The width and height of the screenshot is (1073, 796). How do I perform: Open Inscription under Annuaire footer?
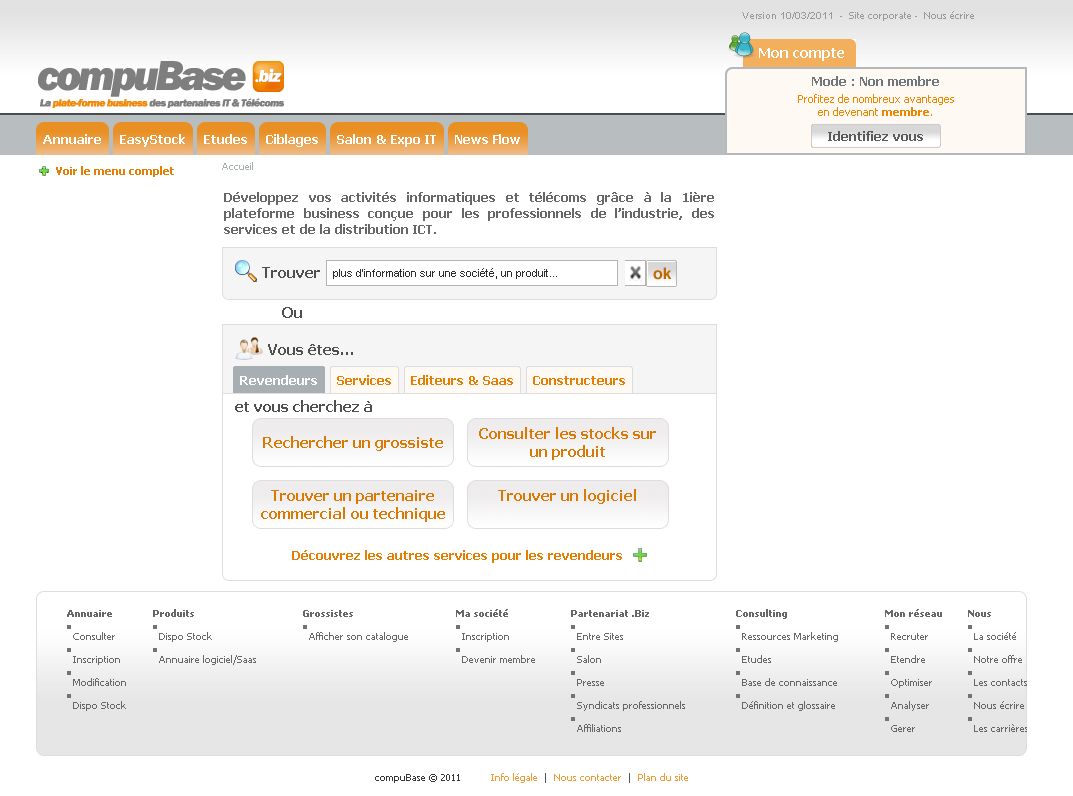tap(96, 660)
